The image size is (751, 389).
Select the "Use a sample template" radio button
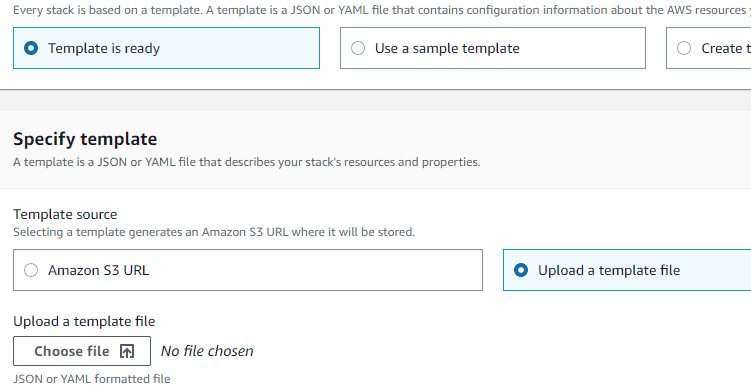[x=358, y=48]
